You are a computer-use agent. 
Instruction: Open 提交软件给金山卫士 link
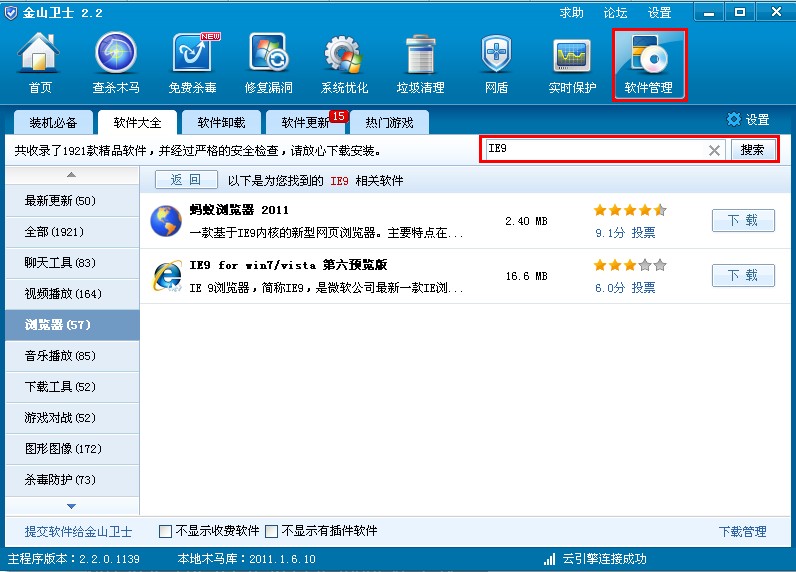point(78,532)
